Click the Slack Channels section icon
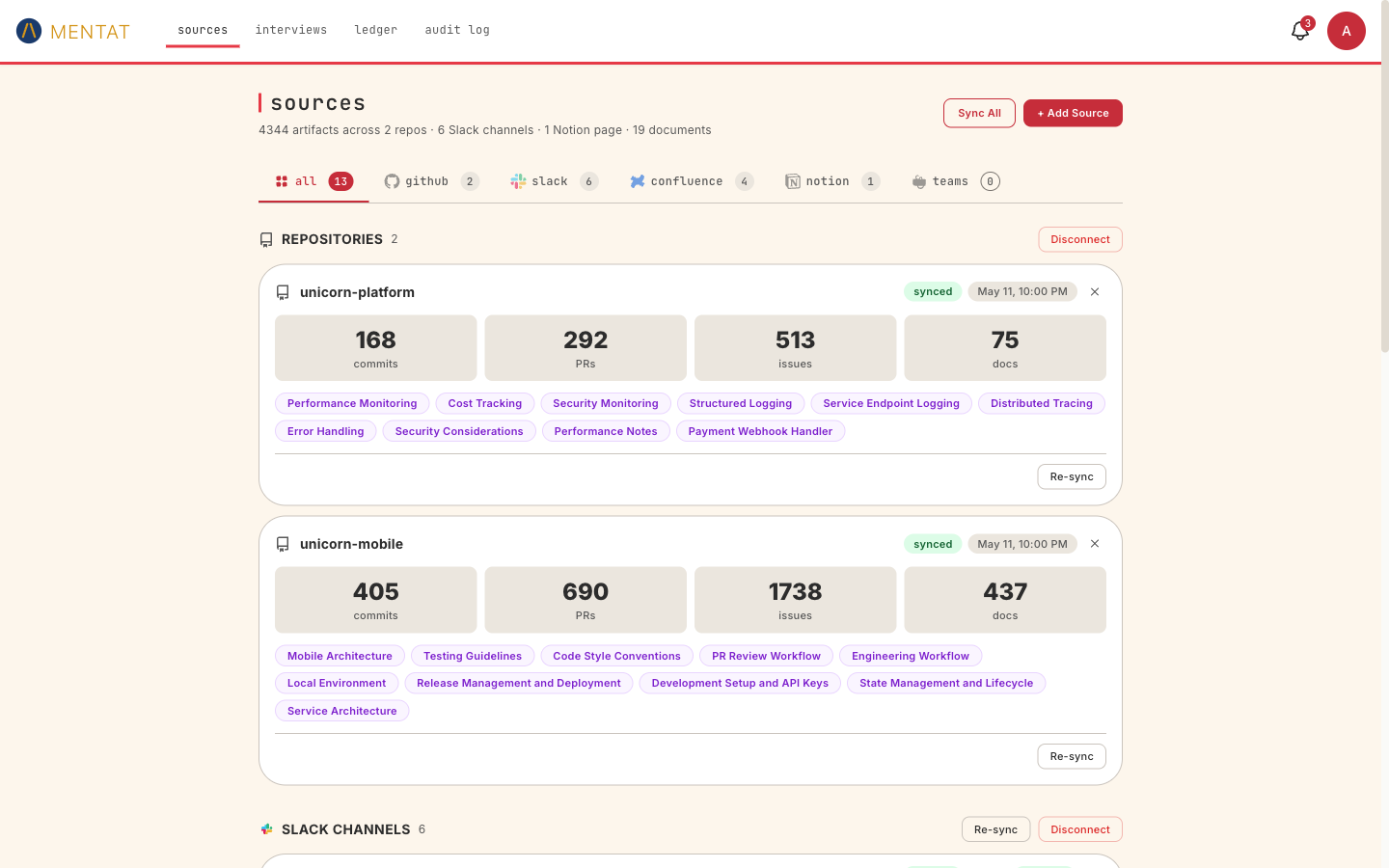The image size is (1389, 868). (267, 829)
